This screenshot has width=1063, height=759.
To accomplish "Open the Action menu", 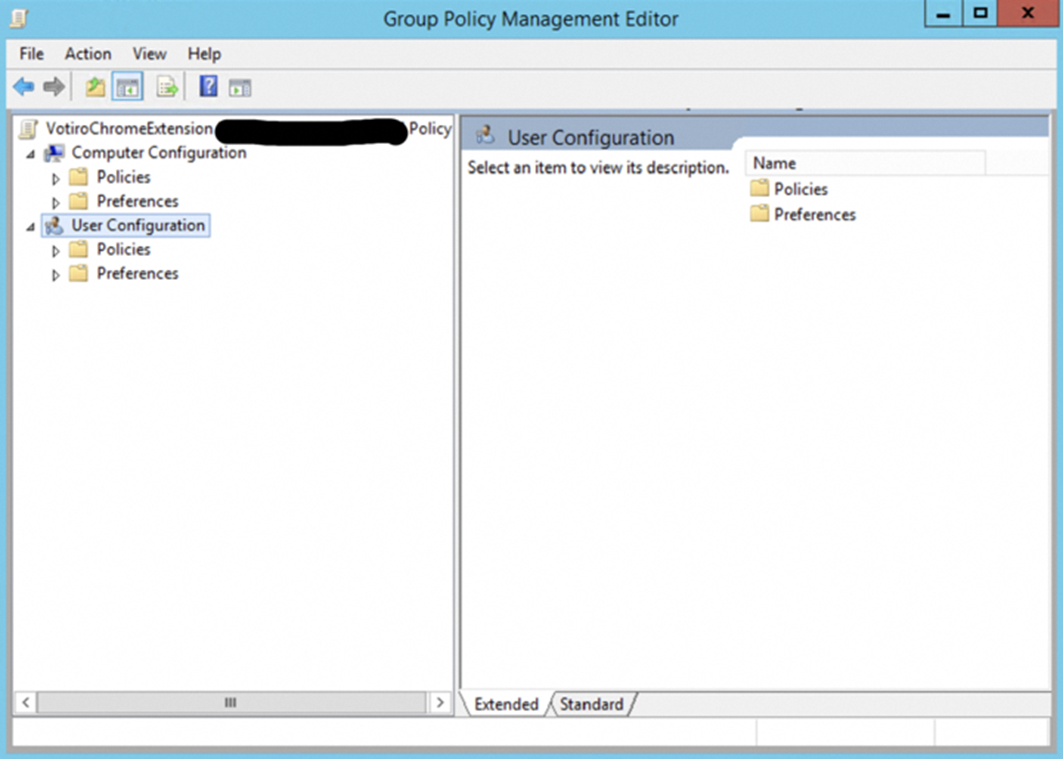I will (88, 54).
